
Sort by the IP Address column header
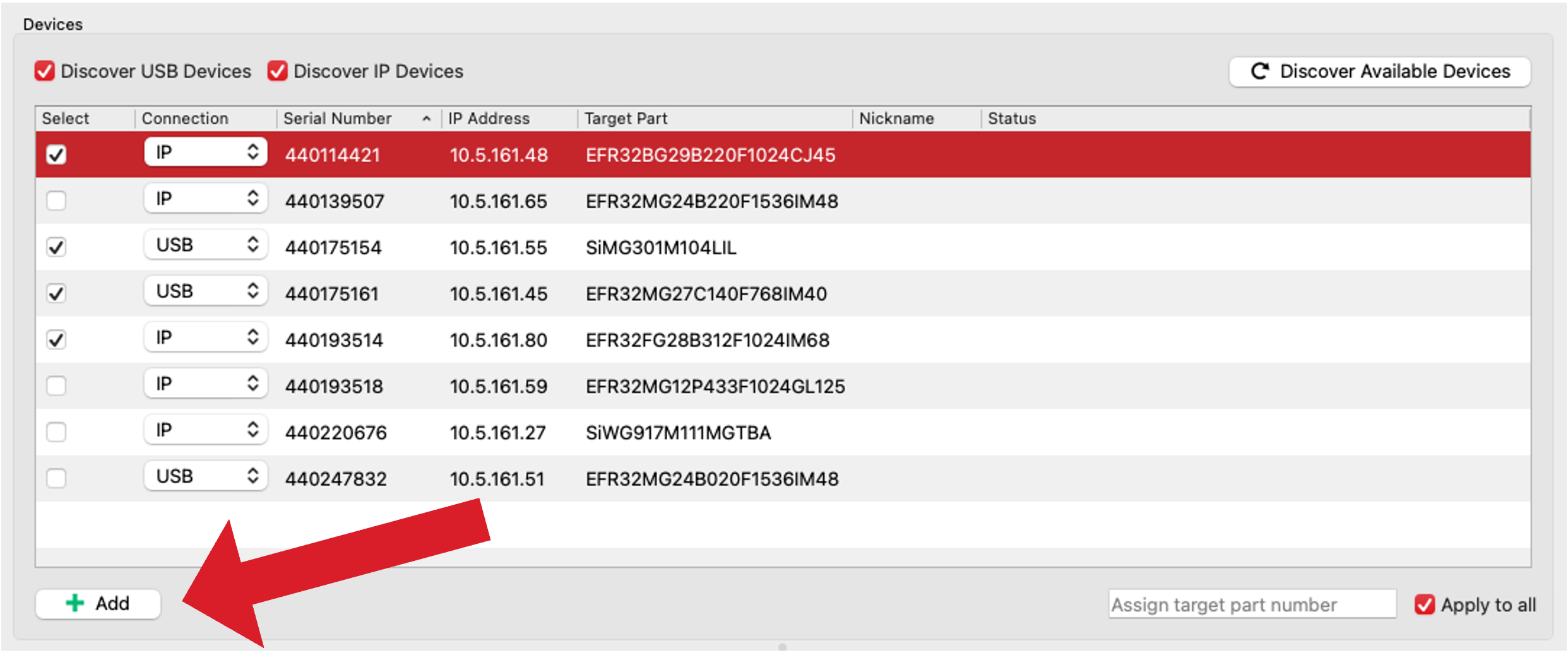coord(489,119)
